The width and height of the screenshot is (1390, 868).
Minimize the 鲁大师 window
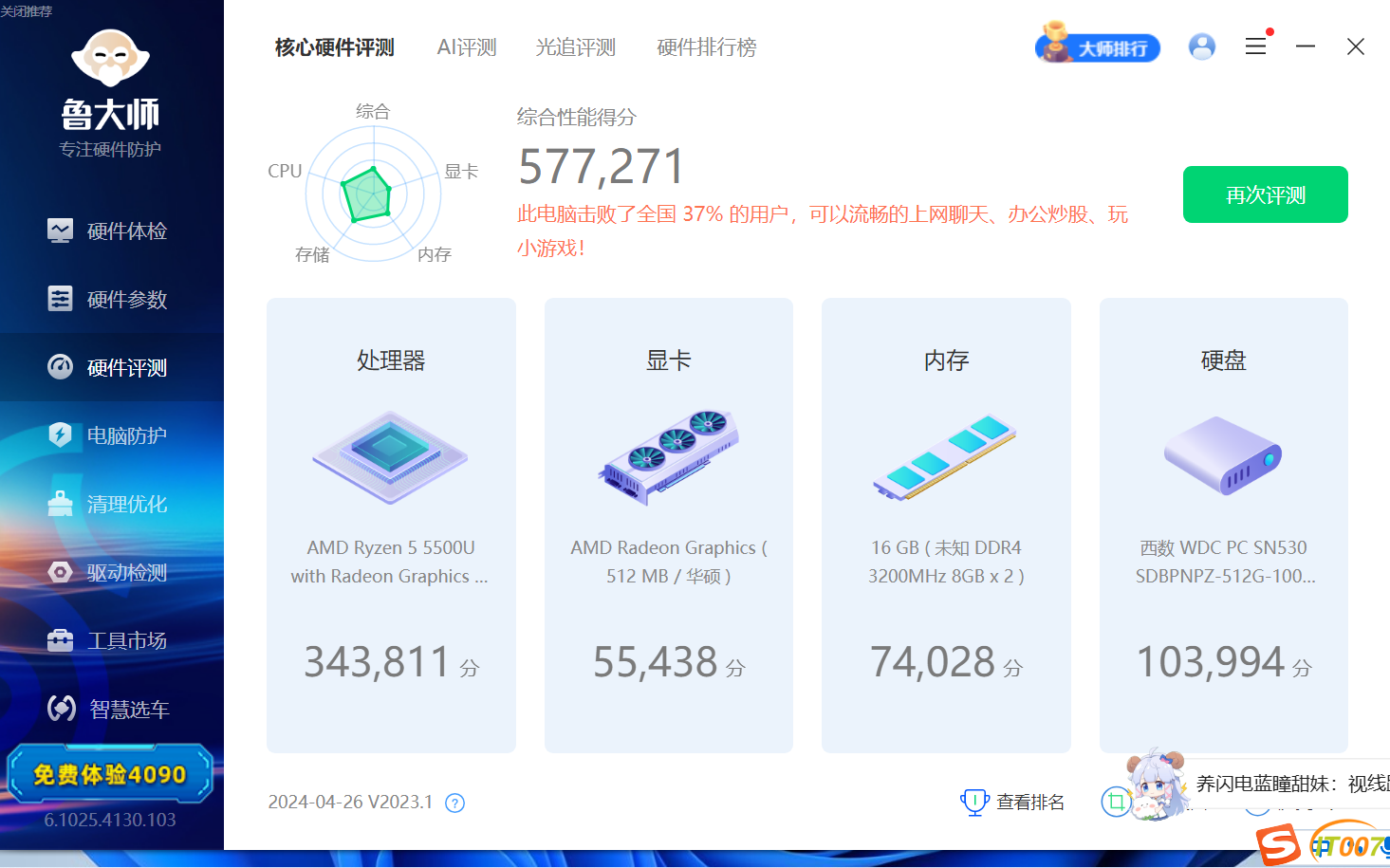[1306, 46]
